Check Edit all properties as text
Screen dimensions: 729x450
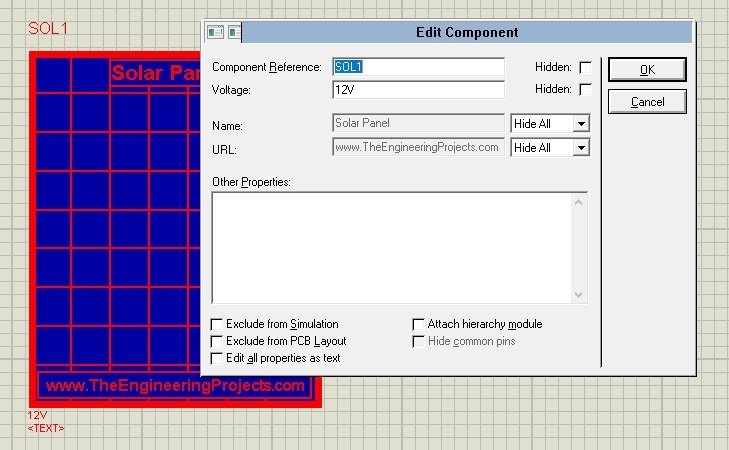click(216, 358)
